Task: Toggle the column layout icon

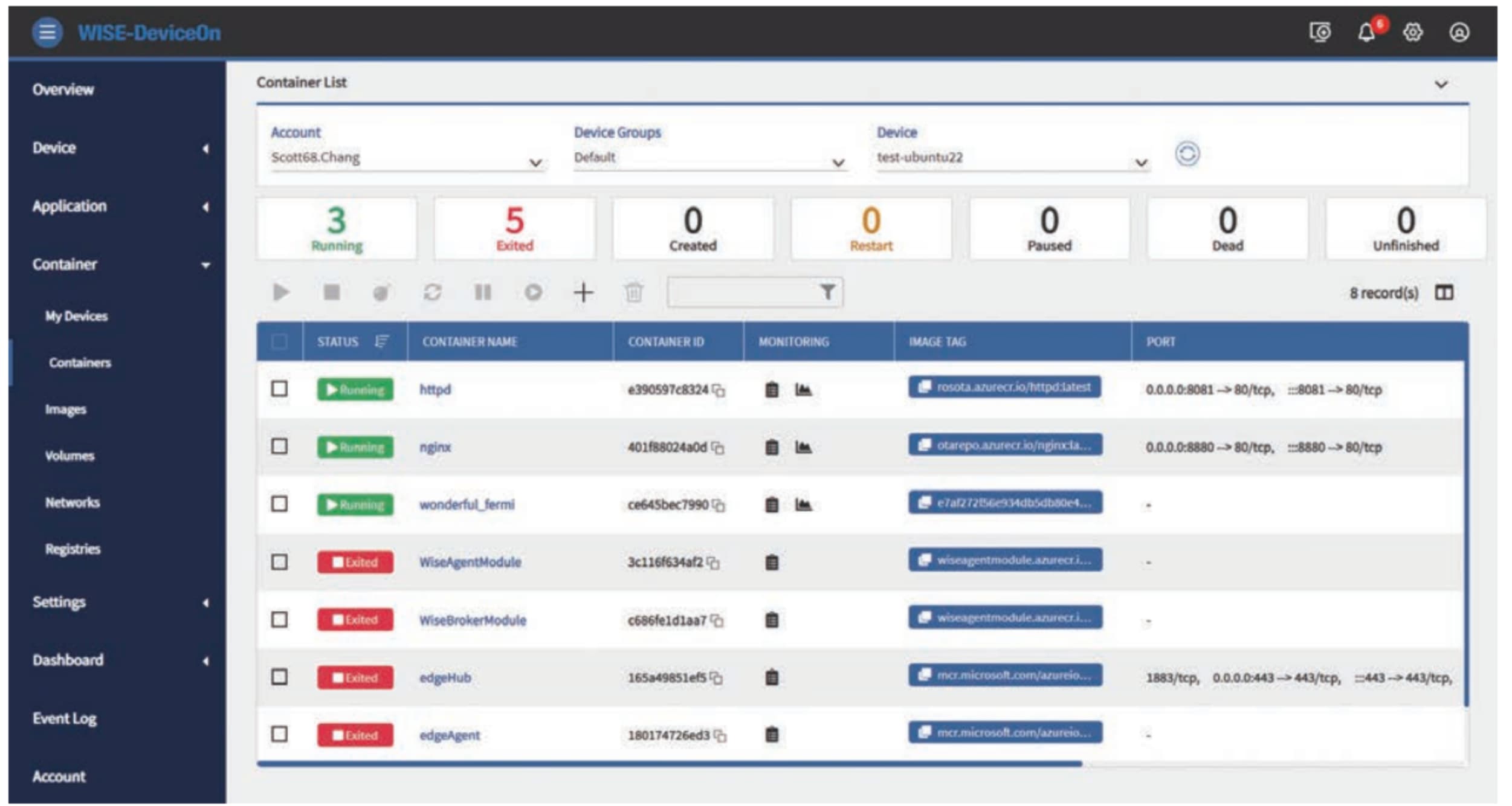Action: click(1444, 293)
